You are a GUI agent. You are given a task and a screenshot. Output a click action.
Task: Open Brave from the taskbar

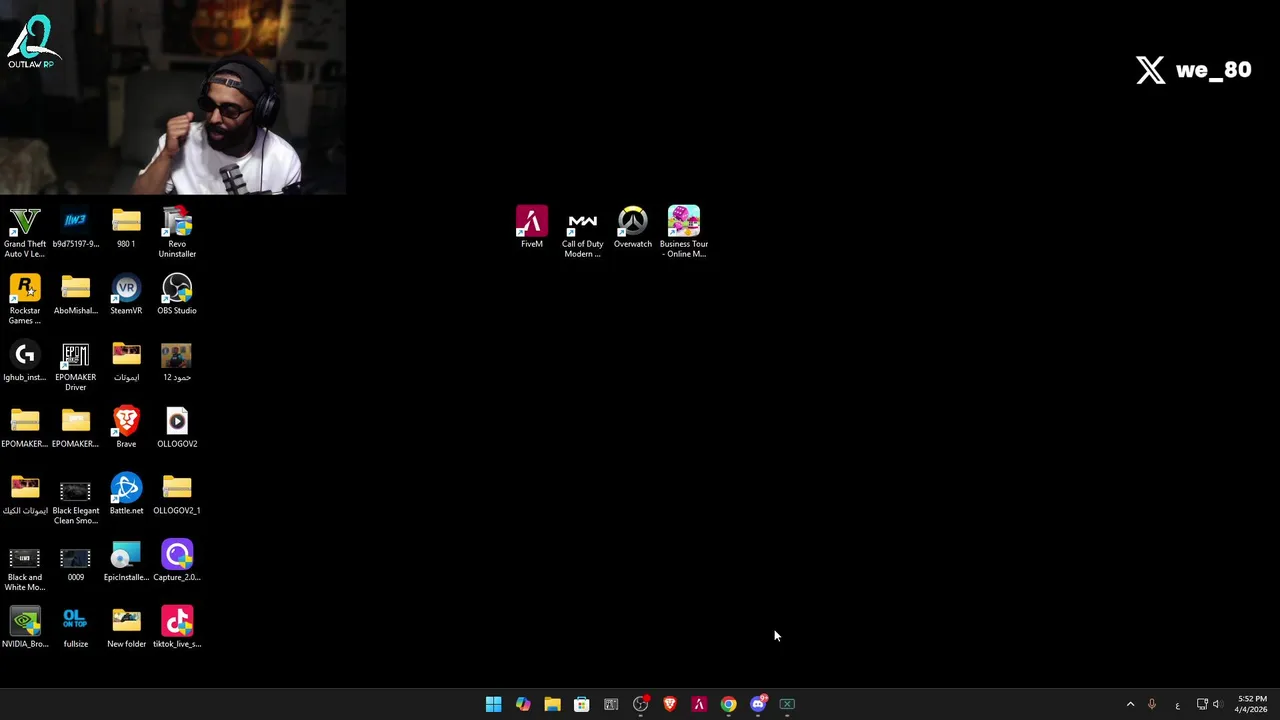(x=670, y=704)
